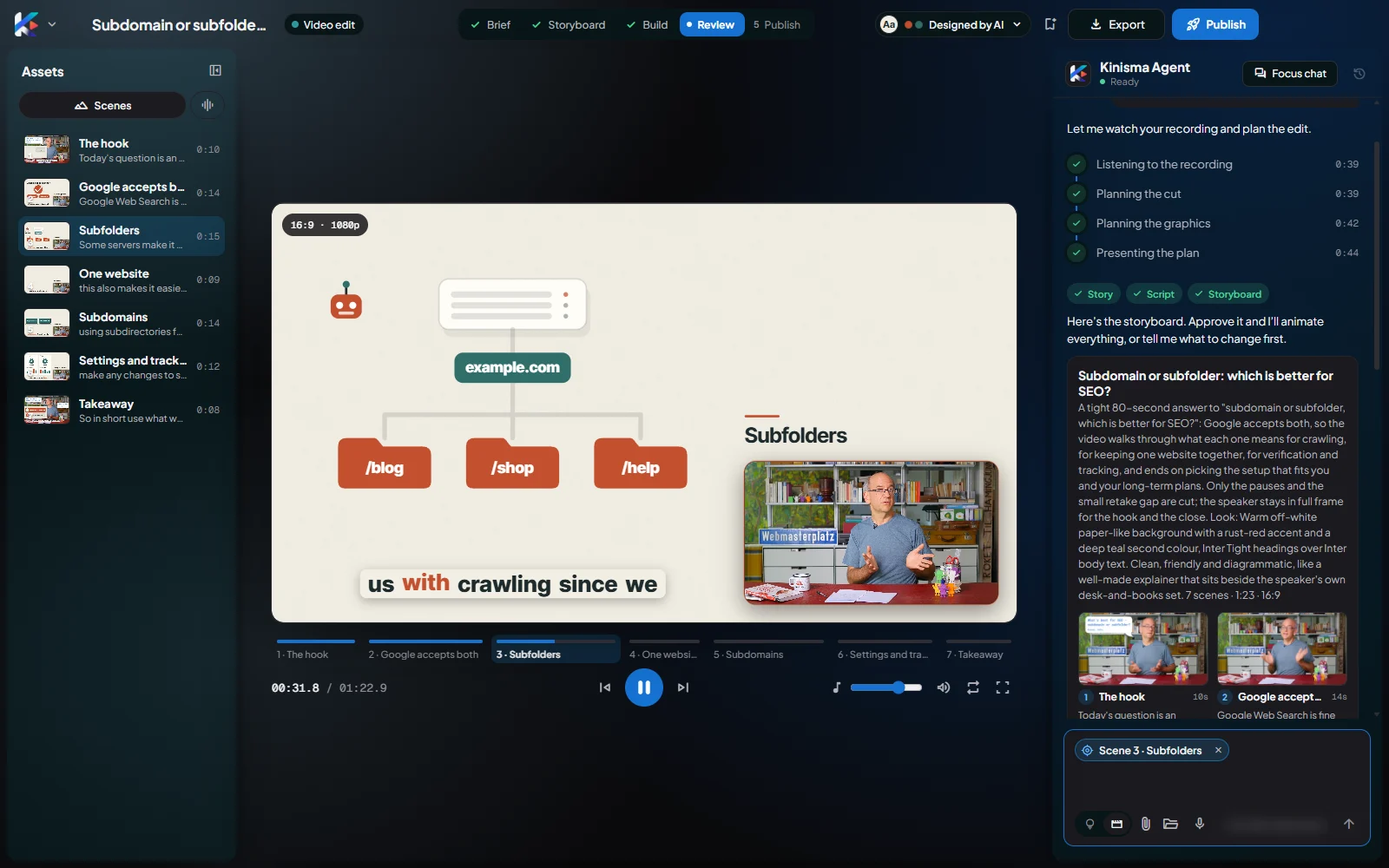Screen dimensions: 1389x868
Task: Select the Scenes assets tab
Action: tap(102, 105)
